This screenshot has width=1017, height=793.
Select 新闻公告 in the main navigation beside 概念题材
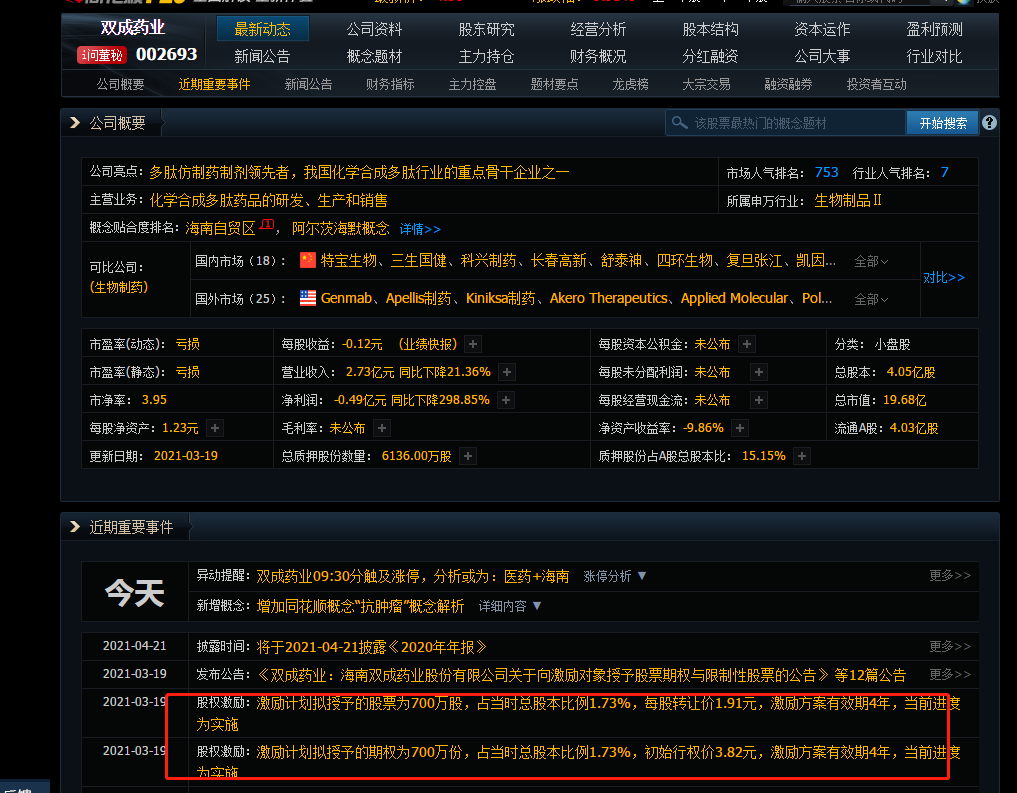[x=262, y=56]
